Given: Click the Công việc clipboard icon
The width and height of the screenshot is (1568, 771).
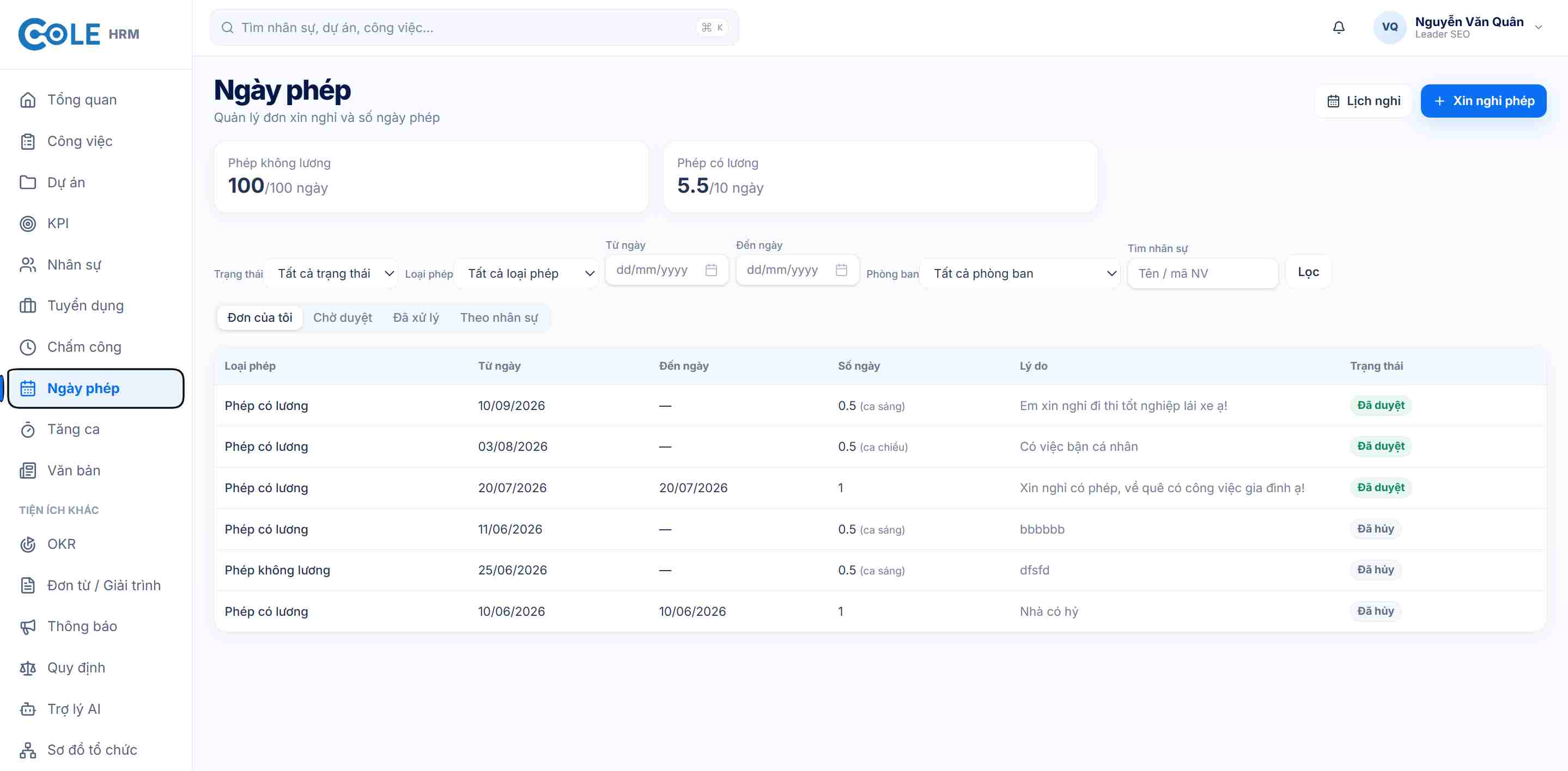Looking at the screenshot, I should coord(28,141).
